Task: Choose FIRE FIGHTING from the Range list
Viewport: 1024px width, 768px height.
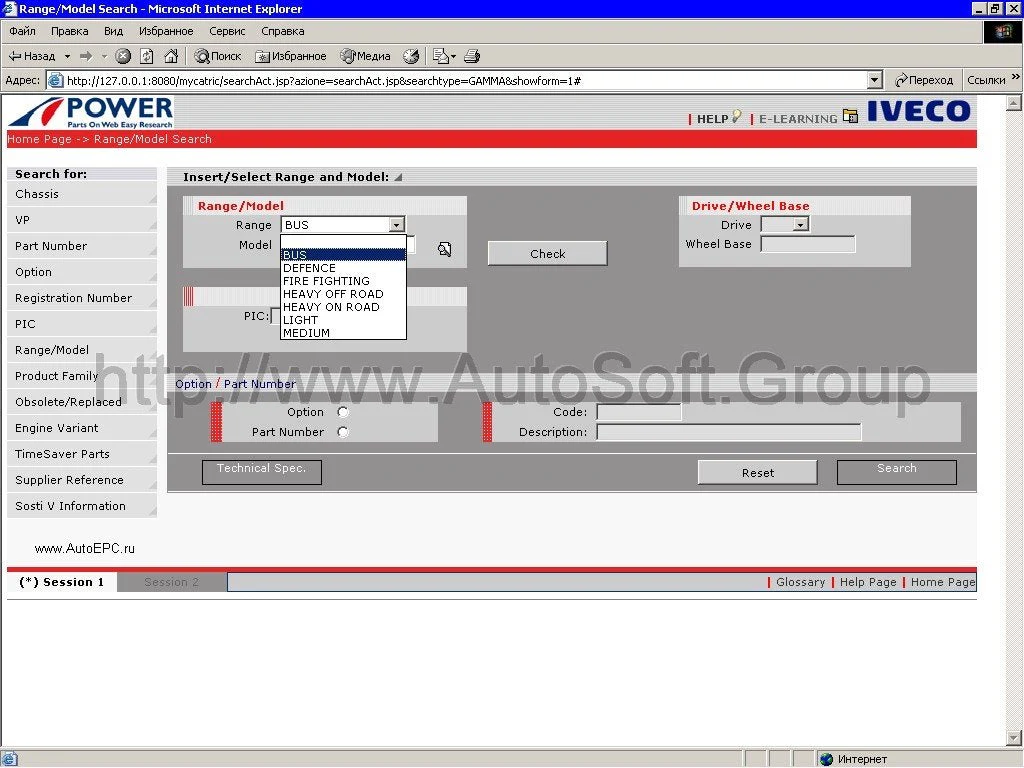Action: [326, 281]
